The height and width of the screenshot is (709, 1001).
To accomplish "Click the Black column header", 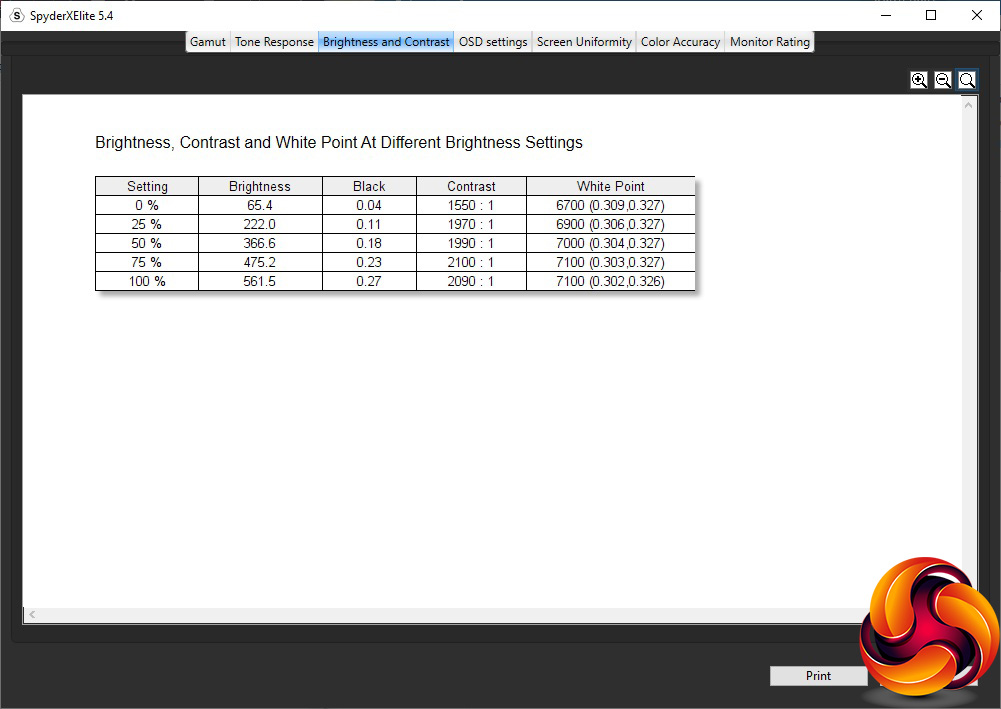I will coord(369,186).
